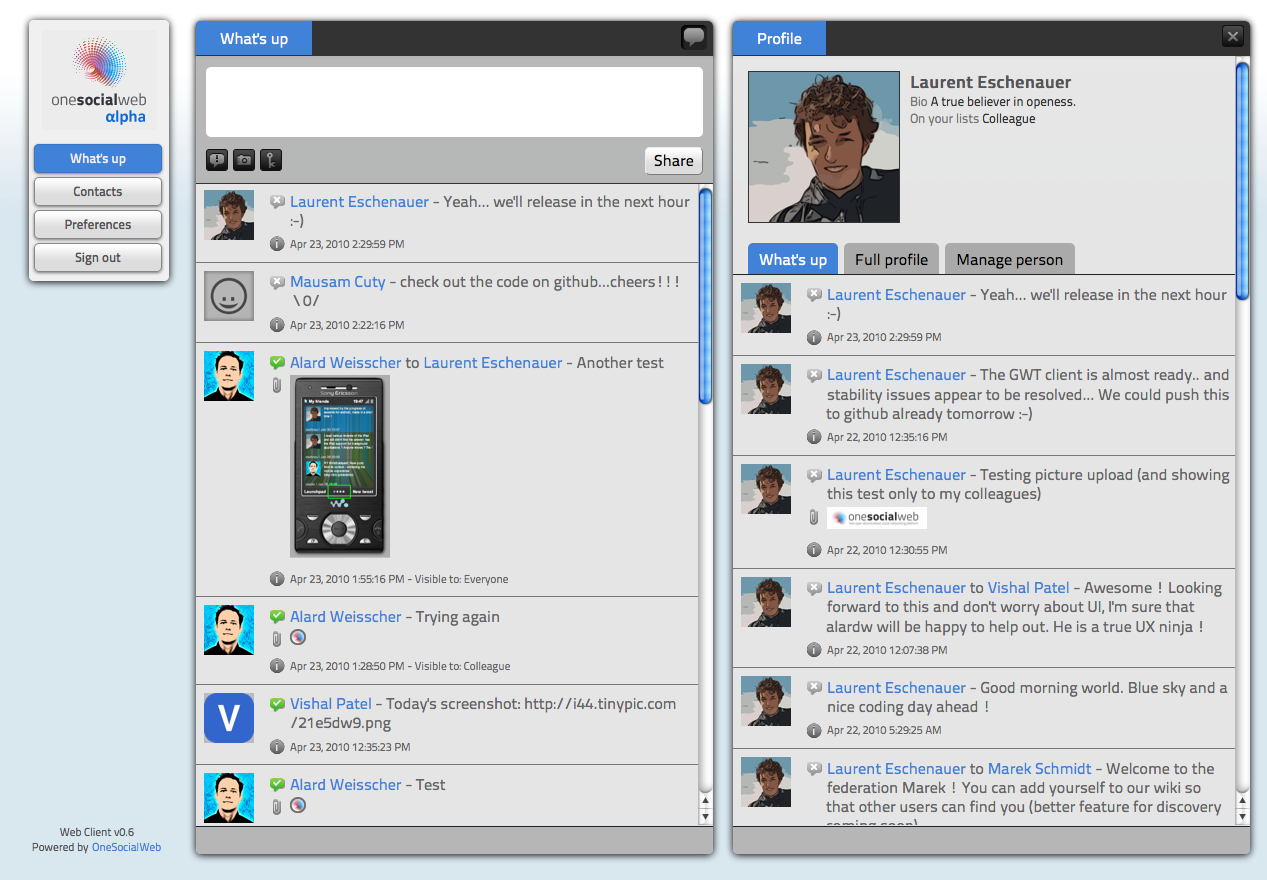The image size is (1267, 880).
Task: Close the Profile panel
Action: point(1232,37)
